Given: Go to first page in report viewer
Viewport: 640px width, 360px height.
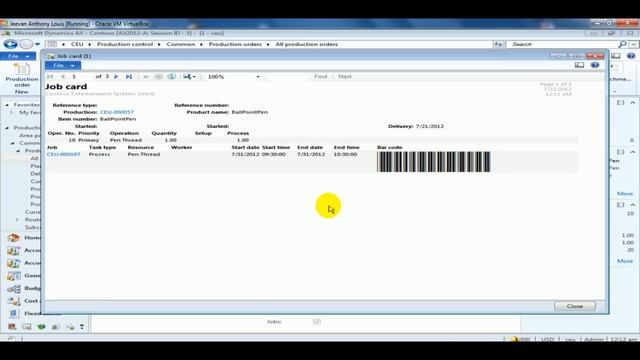Looking at the screenshot, I should point(51,76).
